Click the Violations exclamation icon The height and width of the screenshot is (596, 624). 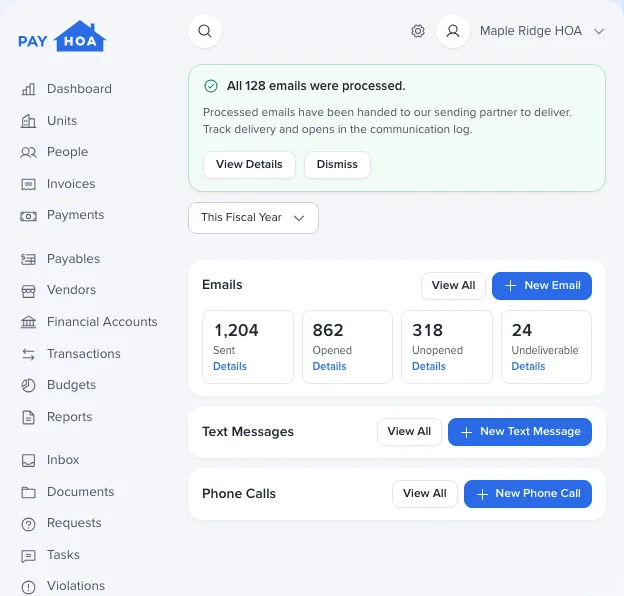pyautogui.click(x=28, y=587)
